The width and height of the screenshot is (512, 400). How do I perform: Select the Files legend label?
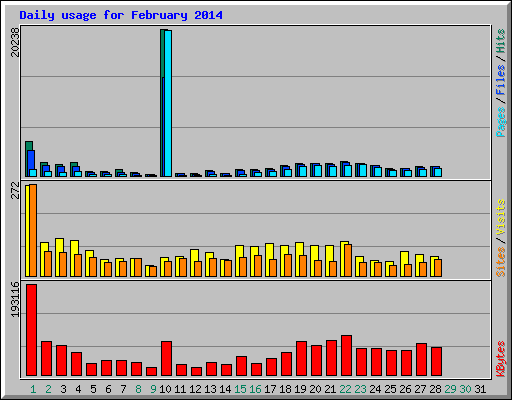click(501, 79)
